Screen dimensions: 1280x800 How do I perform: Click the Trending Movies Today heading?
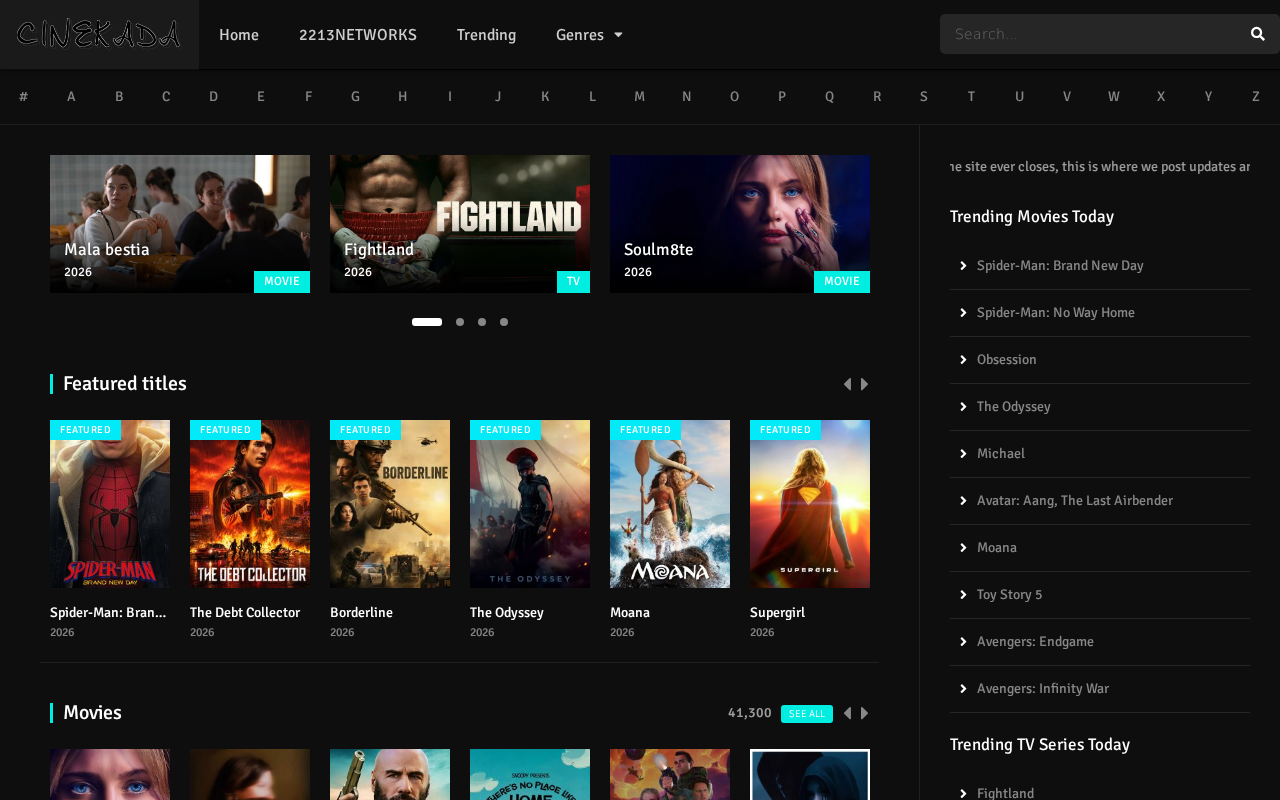point(1032,217)
